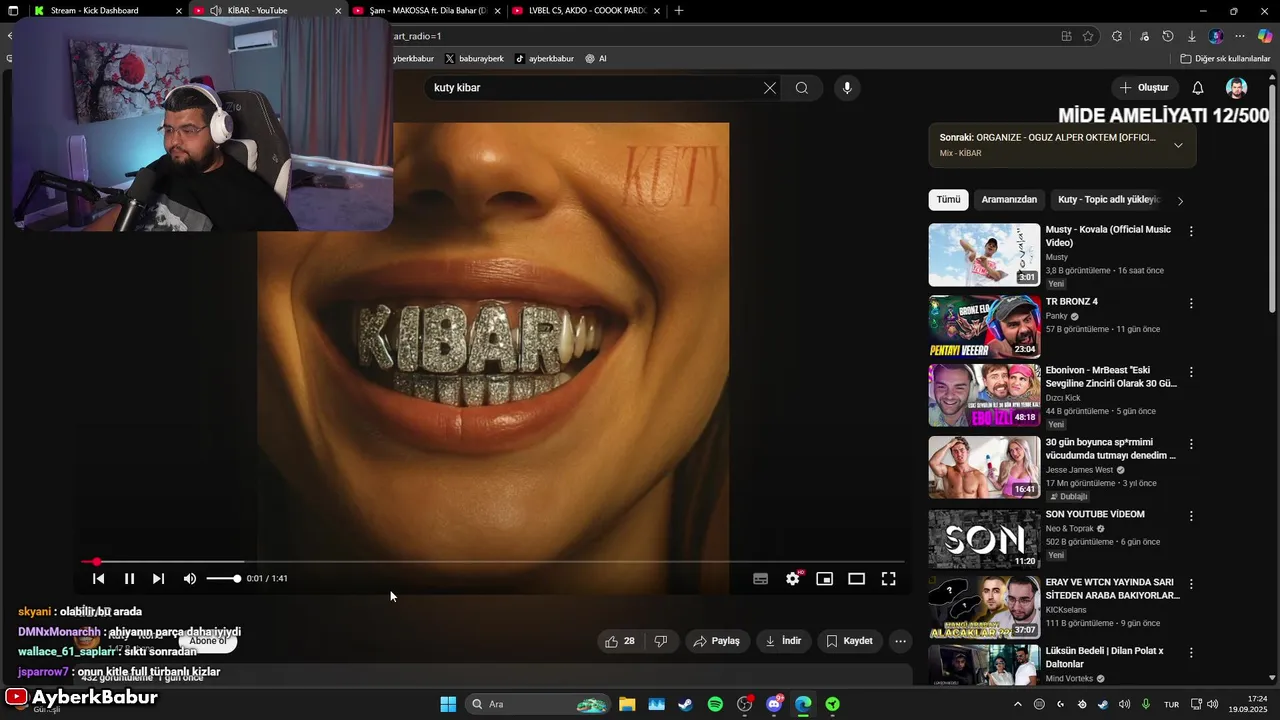Open Discord from taskbar
Viewport: 1280px width, 720px height.
point(774,704)
